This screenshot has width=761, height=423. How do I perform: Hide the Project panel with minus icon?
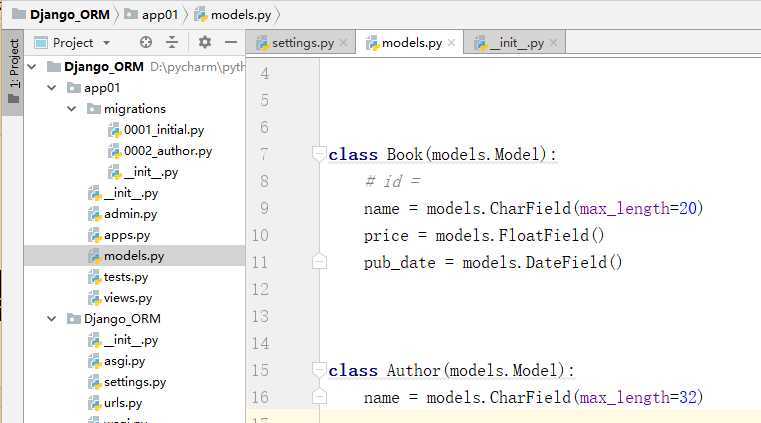(x=230, y=42)
